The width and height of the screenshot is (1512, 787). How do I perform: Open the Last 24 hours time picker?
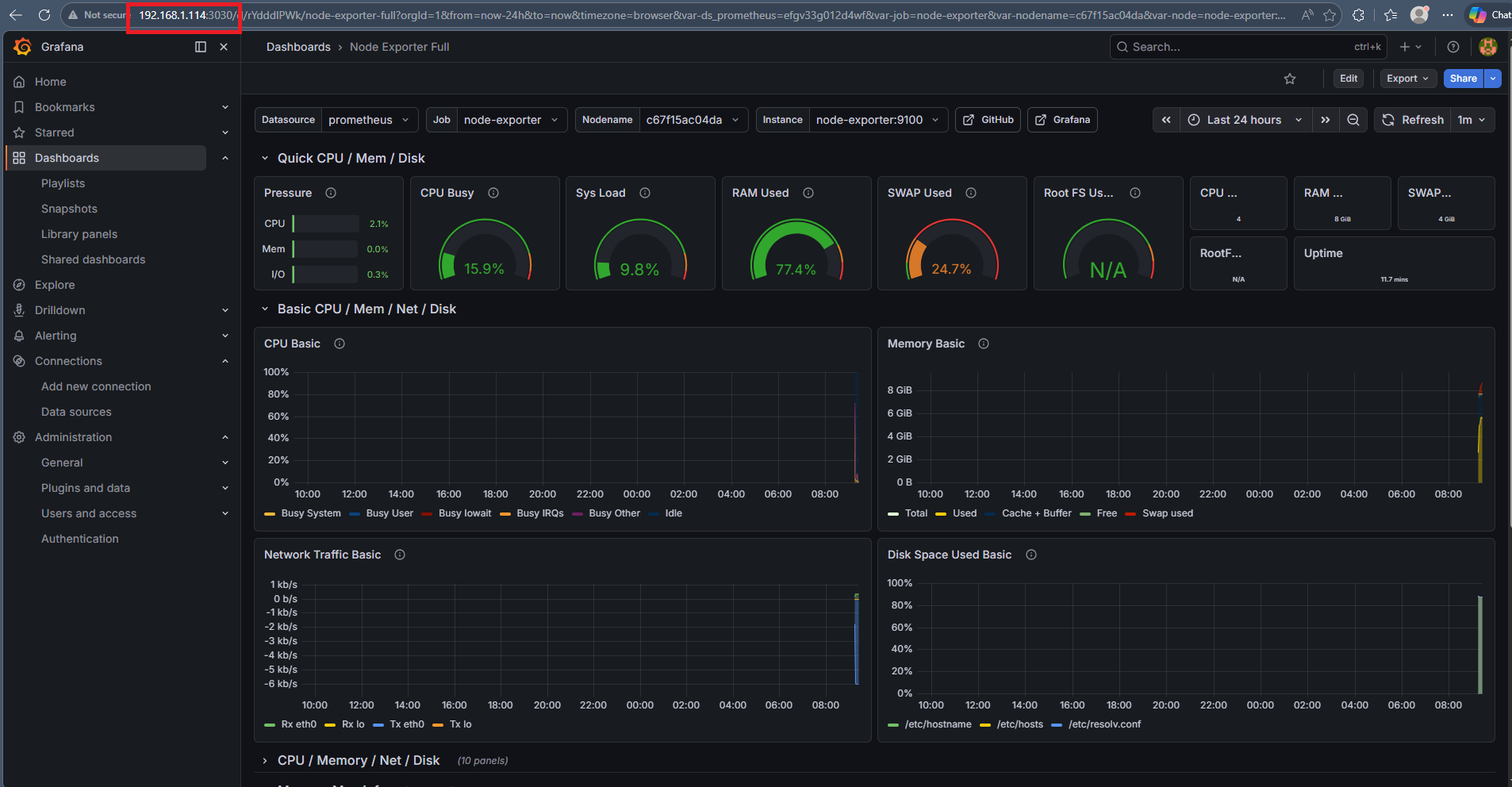[1244, 120]
